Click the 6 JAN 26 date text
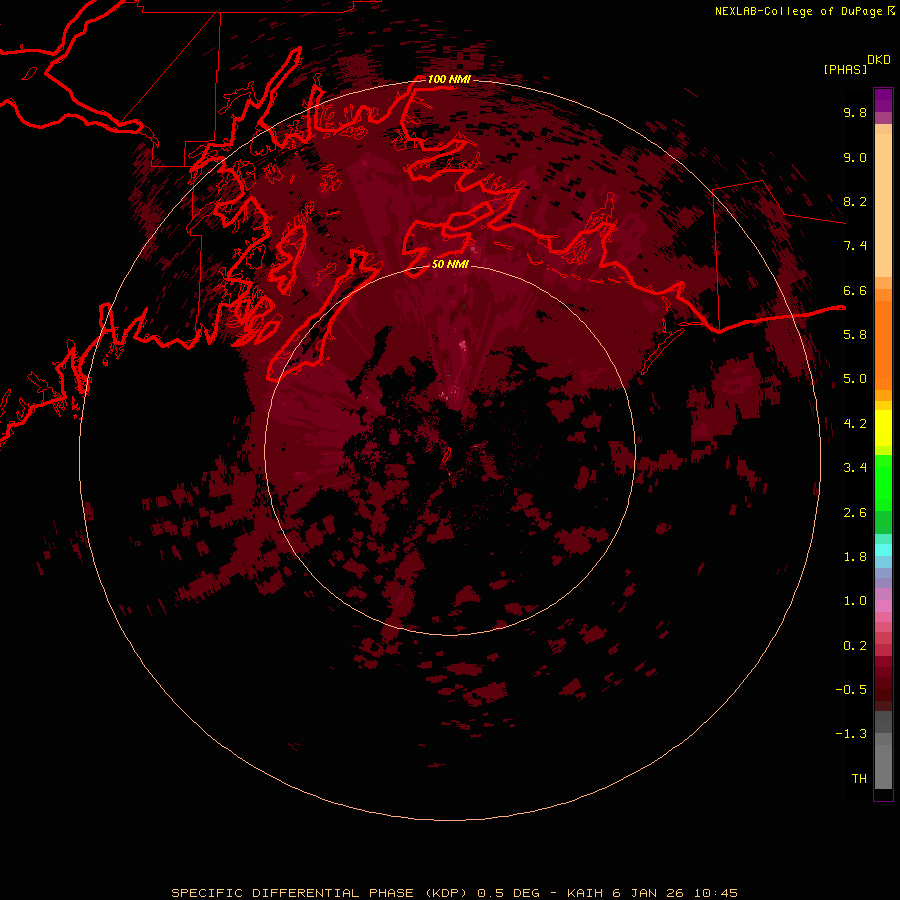900x900 pixels. pos(649,893)
